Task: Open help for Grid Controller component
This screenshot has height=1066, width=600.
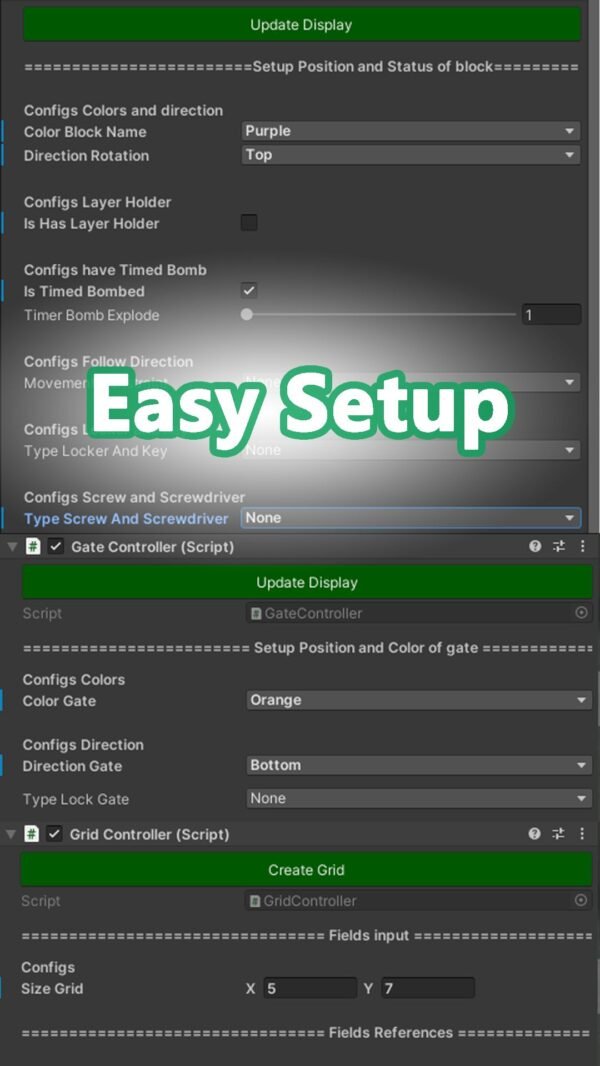Action: [x=535, y=834]
